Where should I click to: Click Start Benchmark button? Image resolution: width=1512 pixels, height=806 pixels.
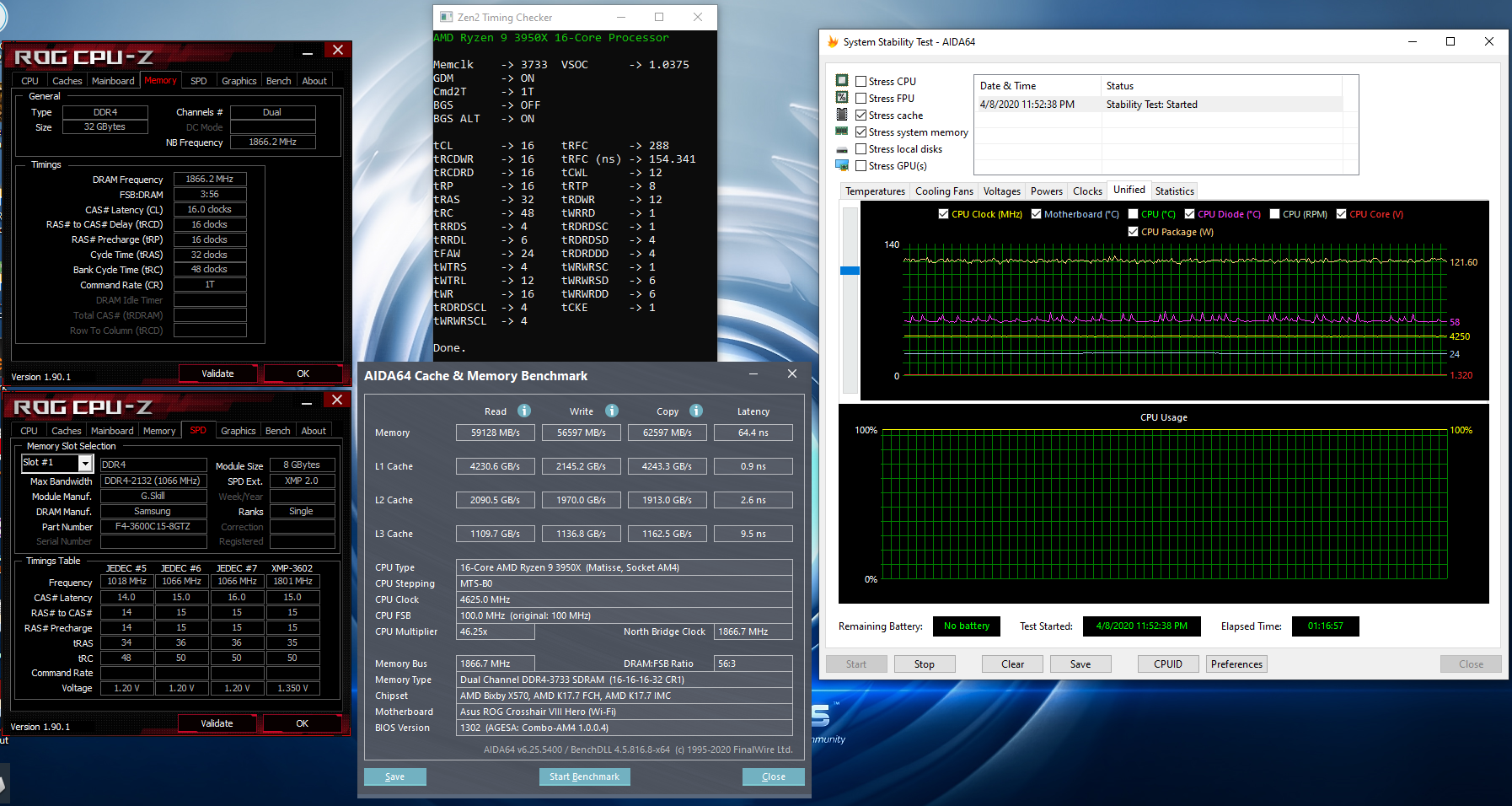pyautogui.click(x=584, y=776)
